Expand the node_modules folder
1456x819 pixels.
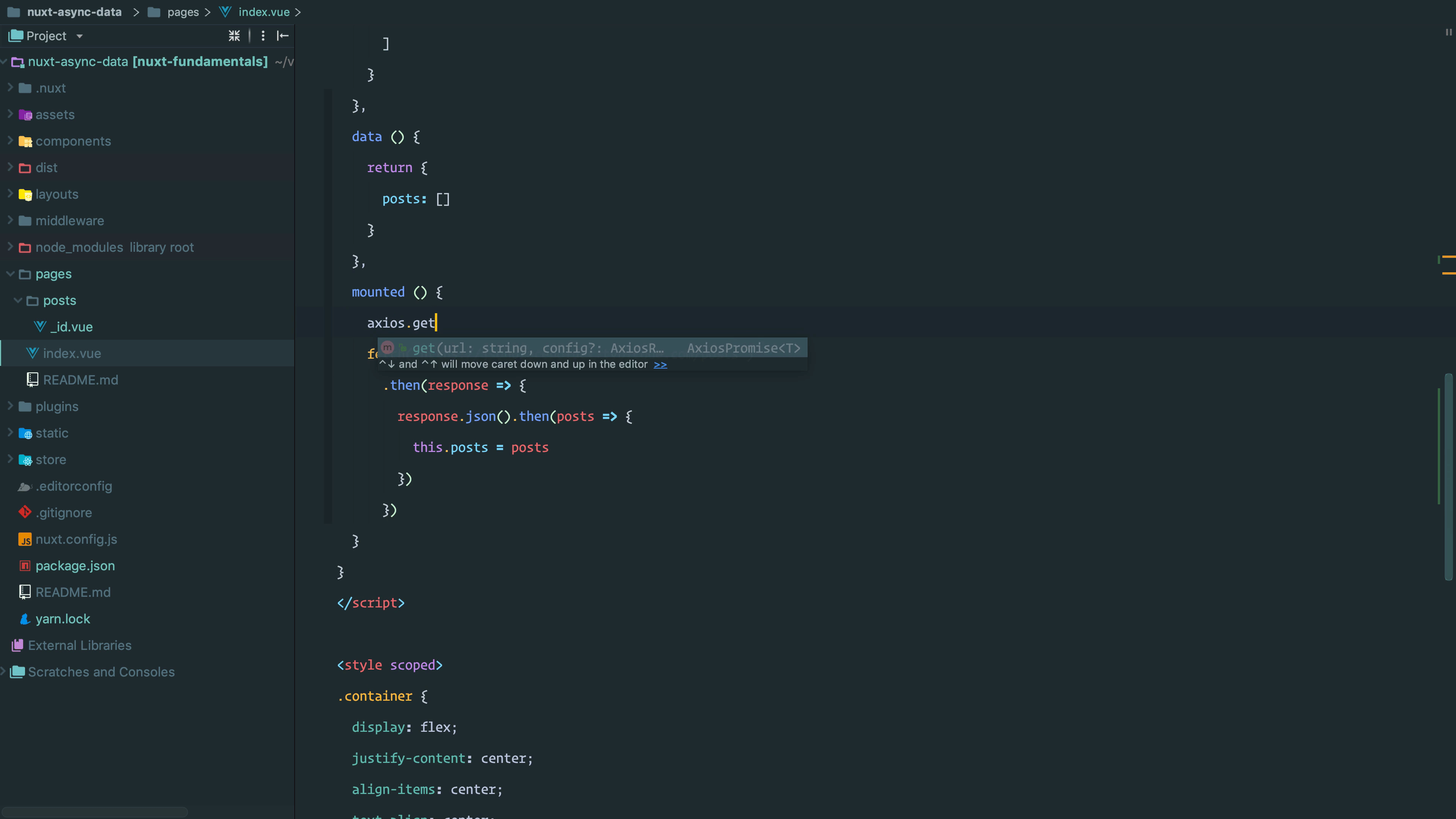tap(10, 247)
